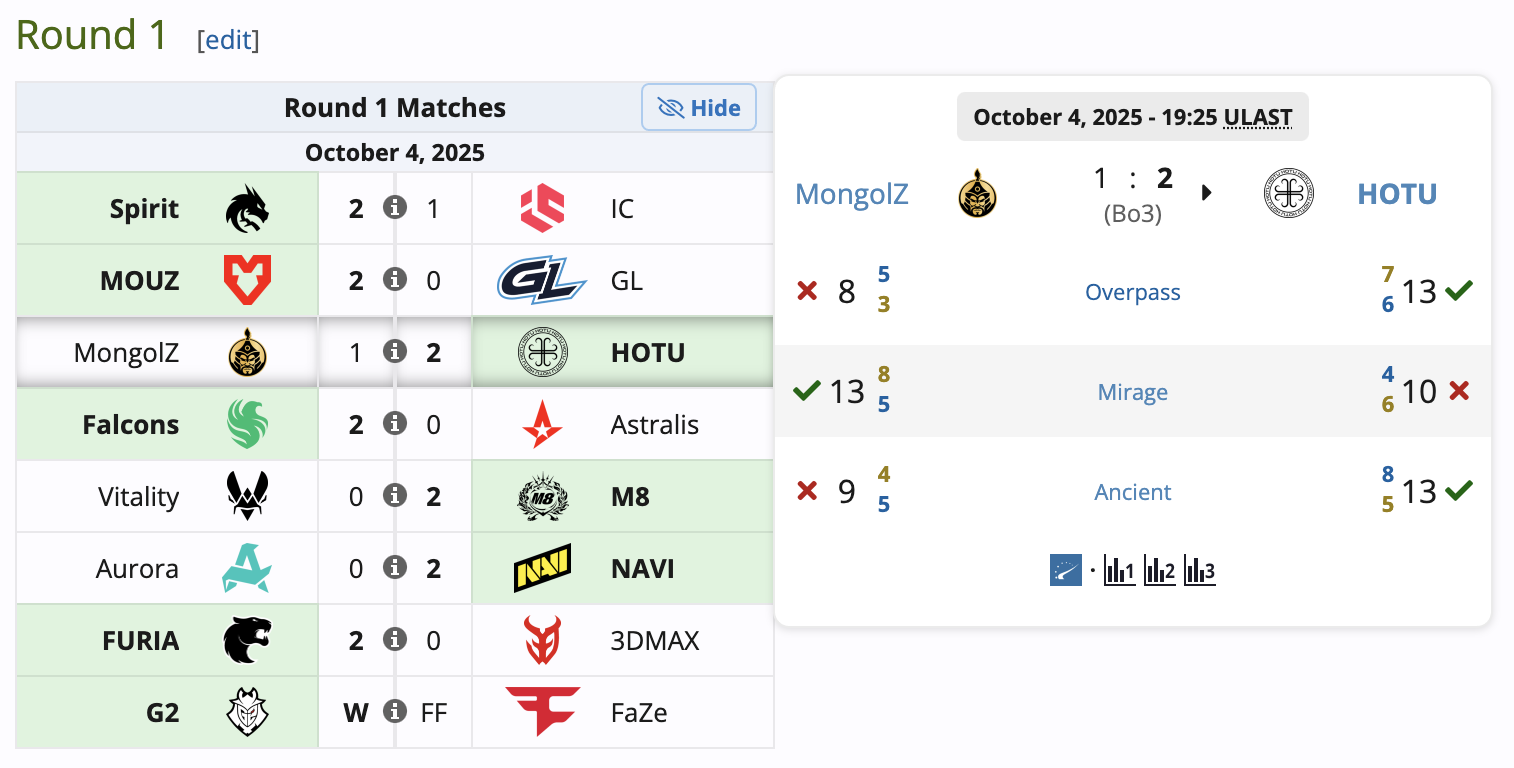
Task: Click the MOUZ team logo
Action: click(x=247, y=280)
